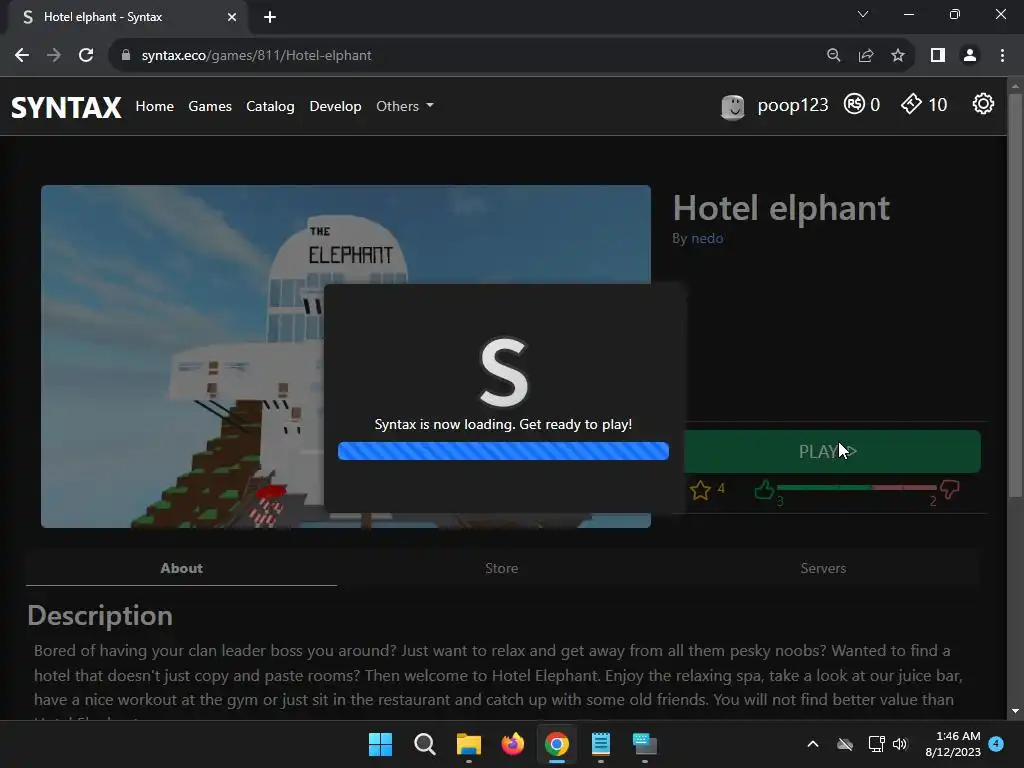Select the Hotel elphant - Syntax tab

click(127, 17)
